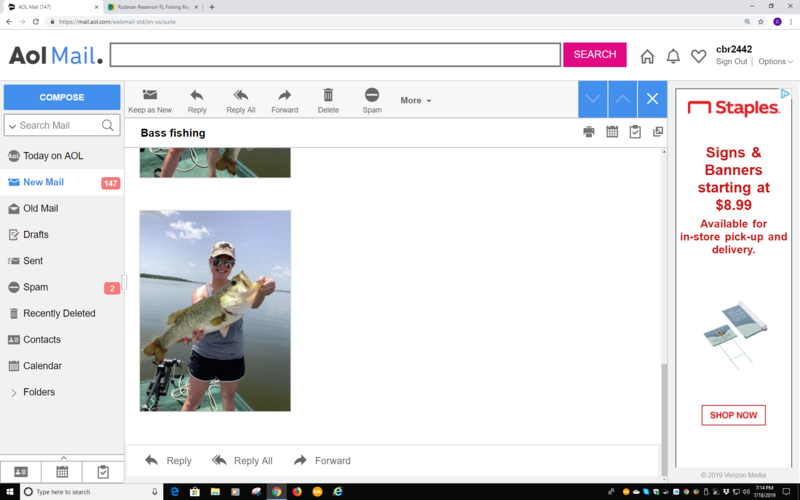Open the Options dropdown
This screenshot has height=500, width=800.
pos(775,61)
